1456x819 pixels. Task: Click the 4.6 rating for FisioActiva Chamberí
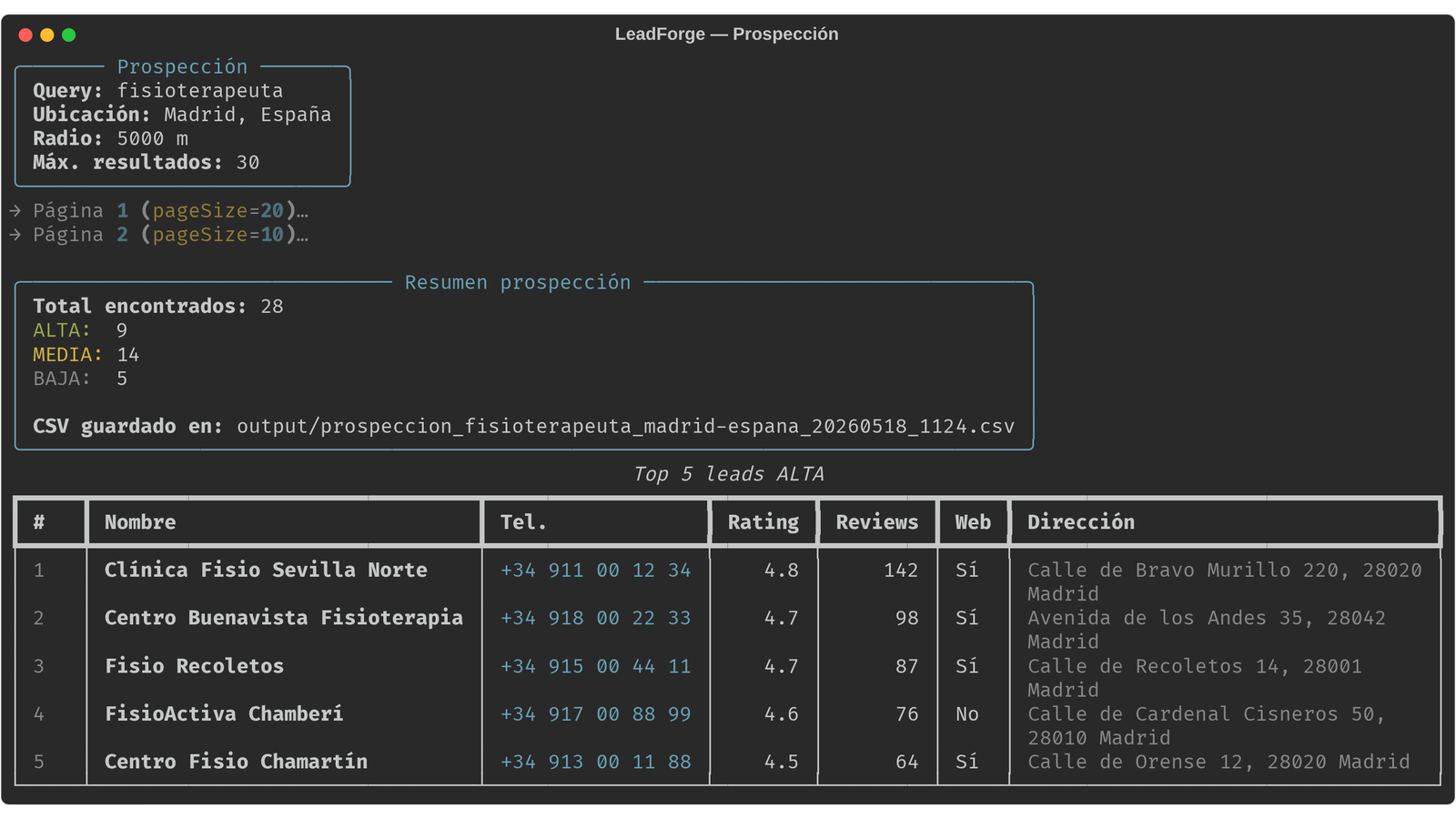[782, 714]
